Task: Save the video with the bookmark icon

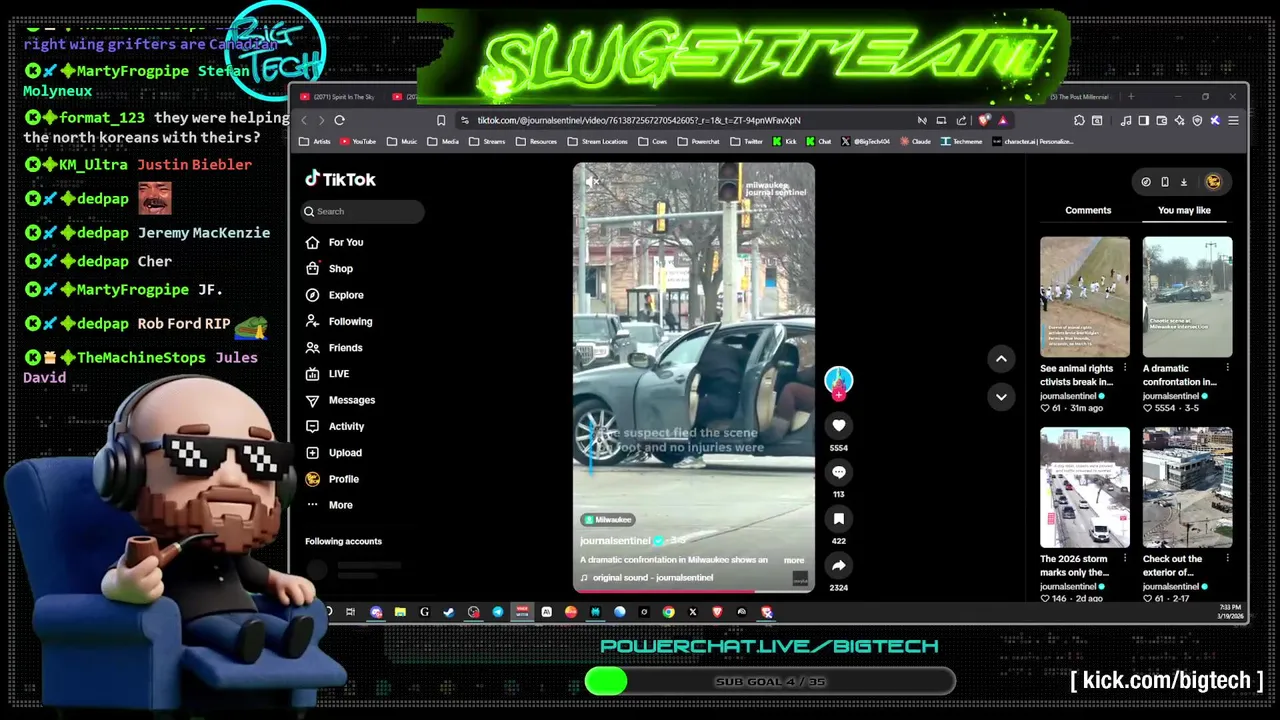Action: coord(838,518)
